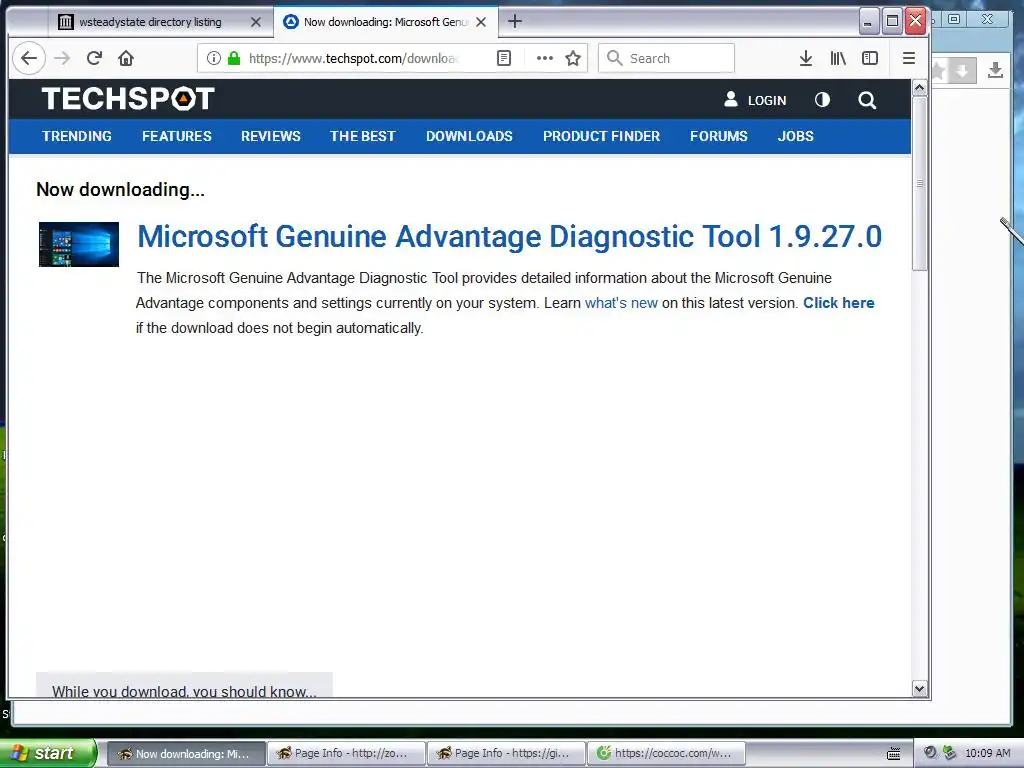Select Now downloading taskbar button

186,754
